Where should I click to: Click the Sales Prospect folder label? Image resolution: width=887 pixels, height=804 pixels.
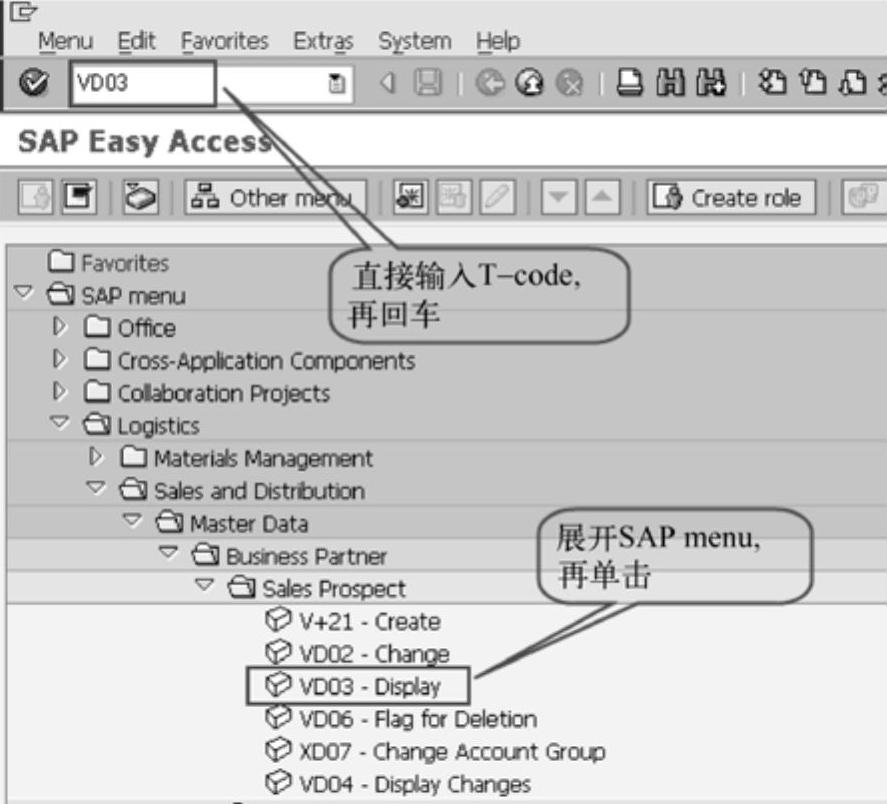pyautogui.click(x=334, y=589)
